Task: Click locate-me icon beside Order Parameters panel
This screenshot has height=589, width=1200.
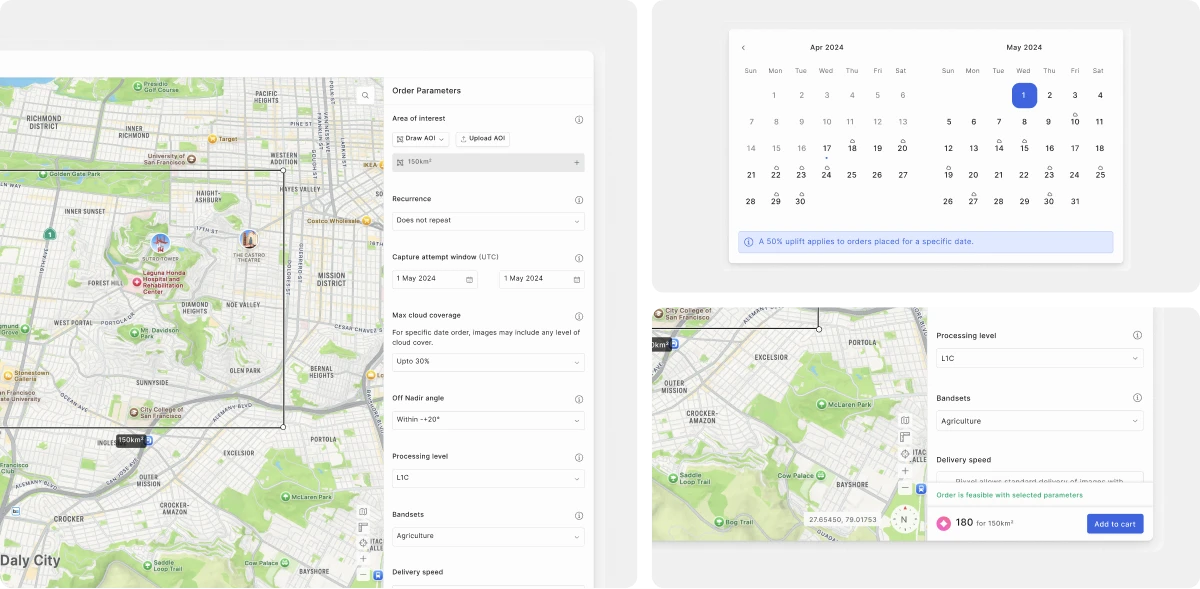Action: pos(363,543)
